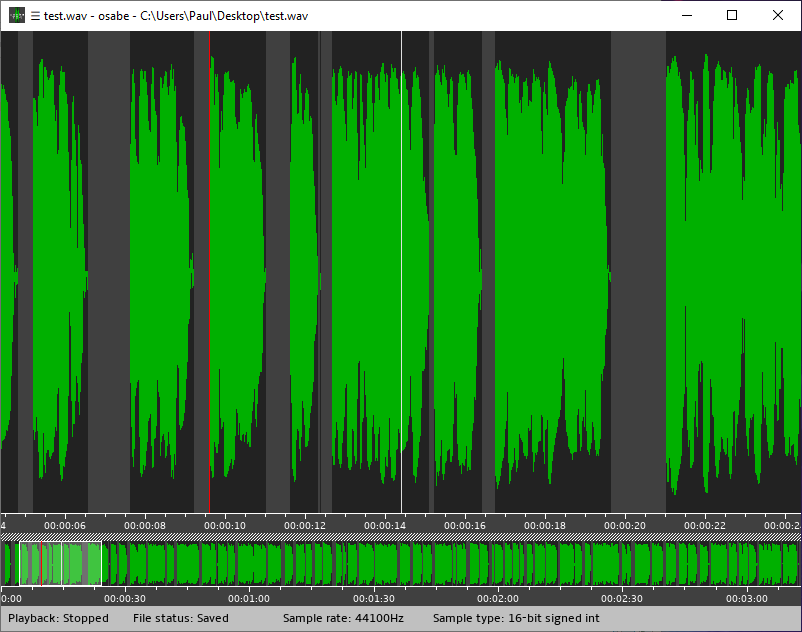This screenshot has width=802, height=632.
Task: Click the hatched strip above overview waveform
Action: [x=401, y=537]
